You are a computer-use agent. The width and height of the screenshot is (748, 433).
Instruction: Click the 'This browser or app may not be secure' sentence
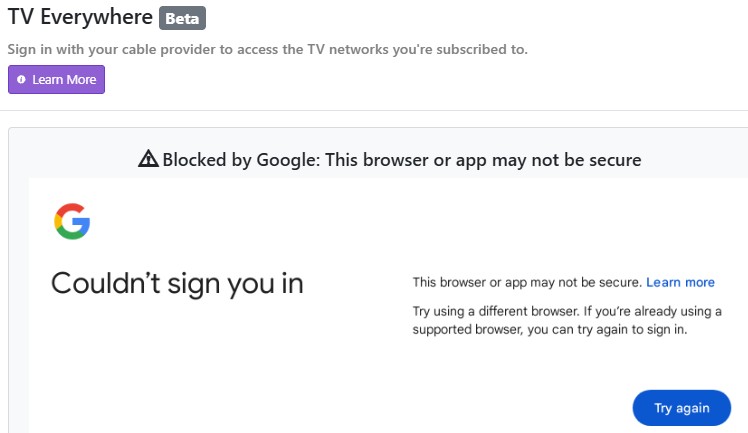pos(527,282)
